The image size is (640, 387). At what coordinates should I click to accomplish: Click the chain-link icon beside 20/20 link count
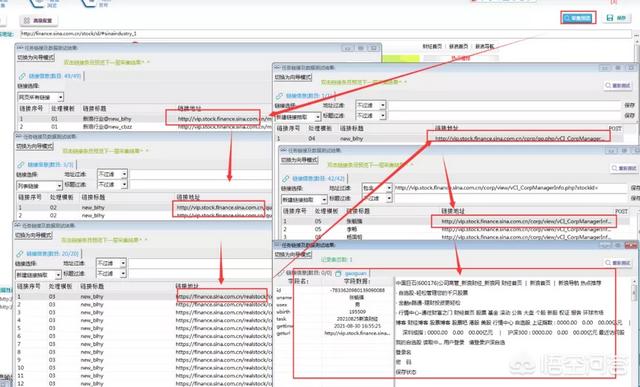pyautogui.click(x=20, y=254)
